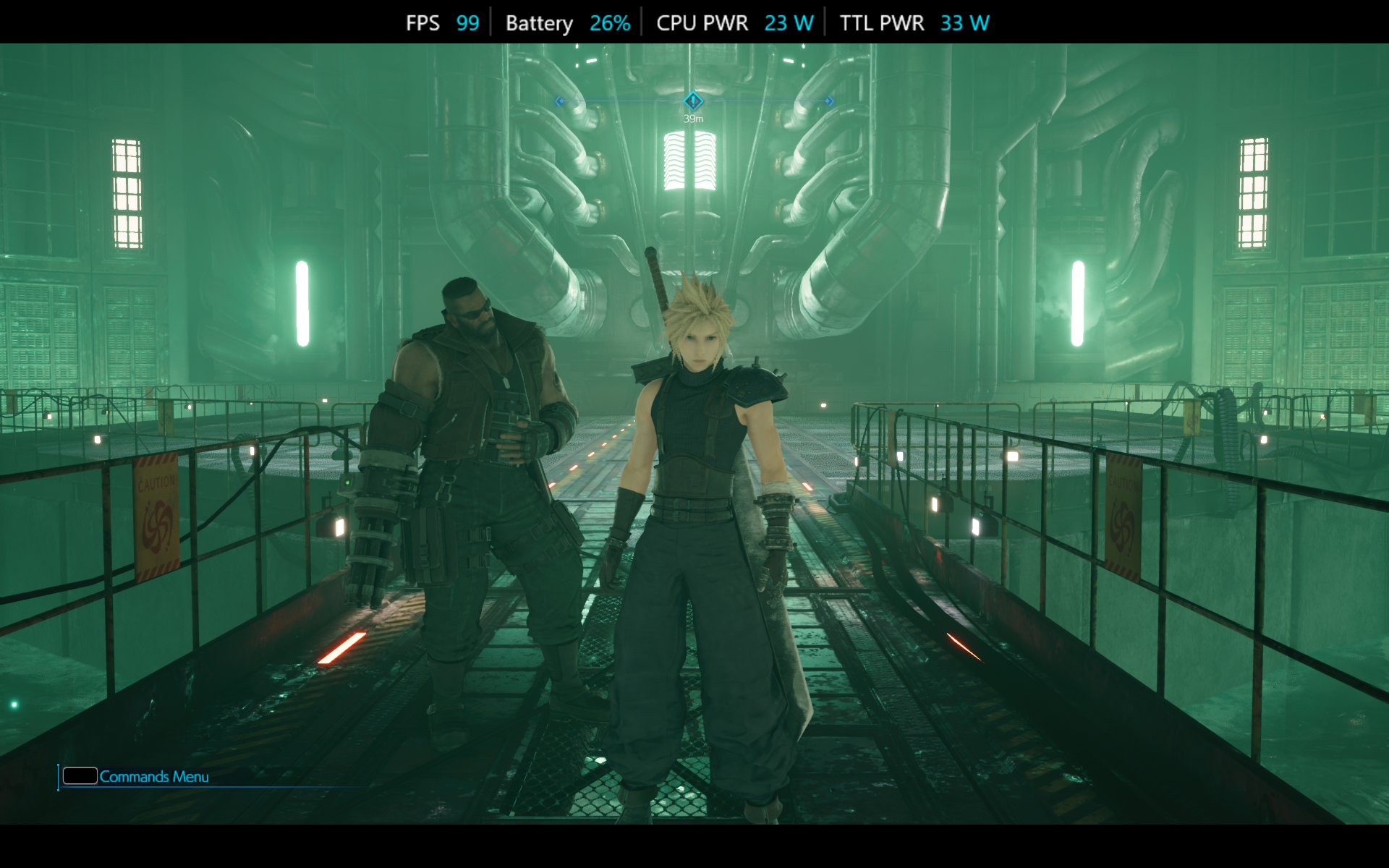Image resolution: width=1389 pixels, height=868 pixels.
Task: Click the CPU PWR 23 W readout
Action: (735, 23)
